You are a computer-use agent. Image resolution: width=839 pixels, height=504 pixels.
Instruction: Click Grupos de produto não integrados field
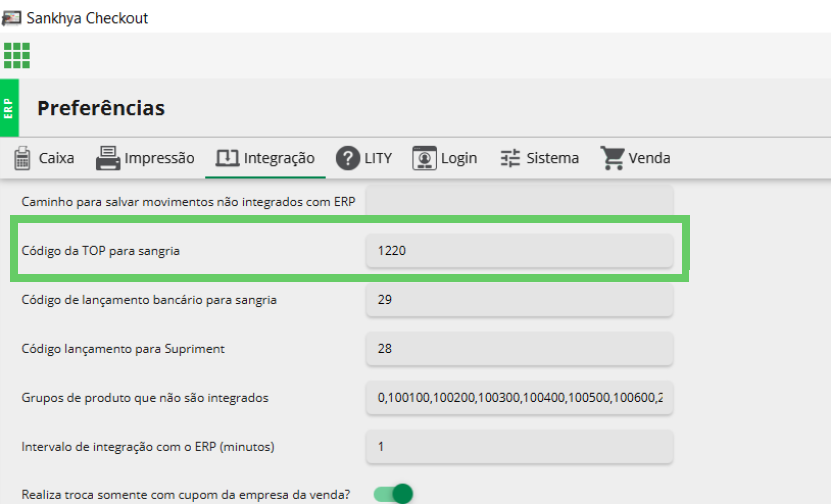520,398
